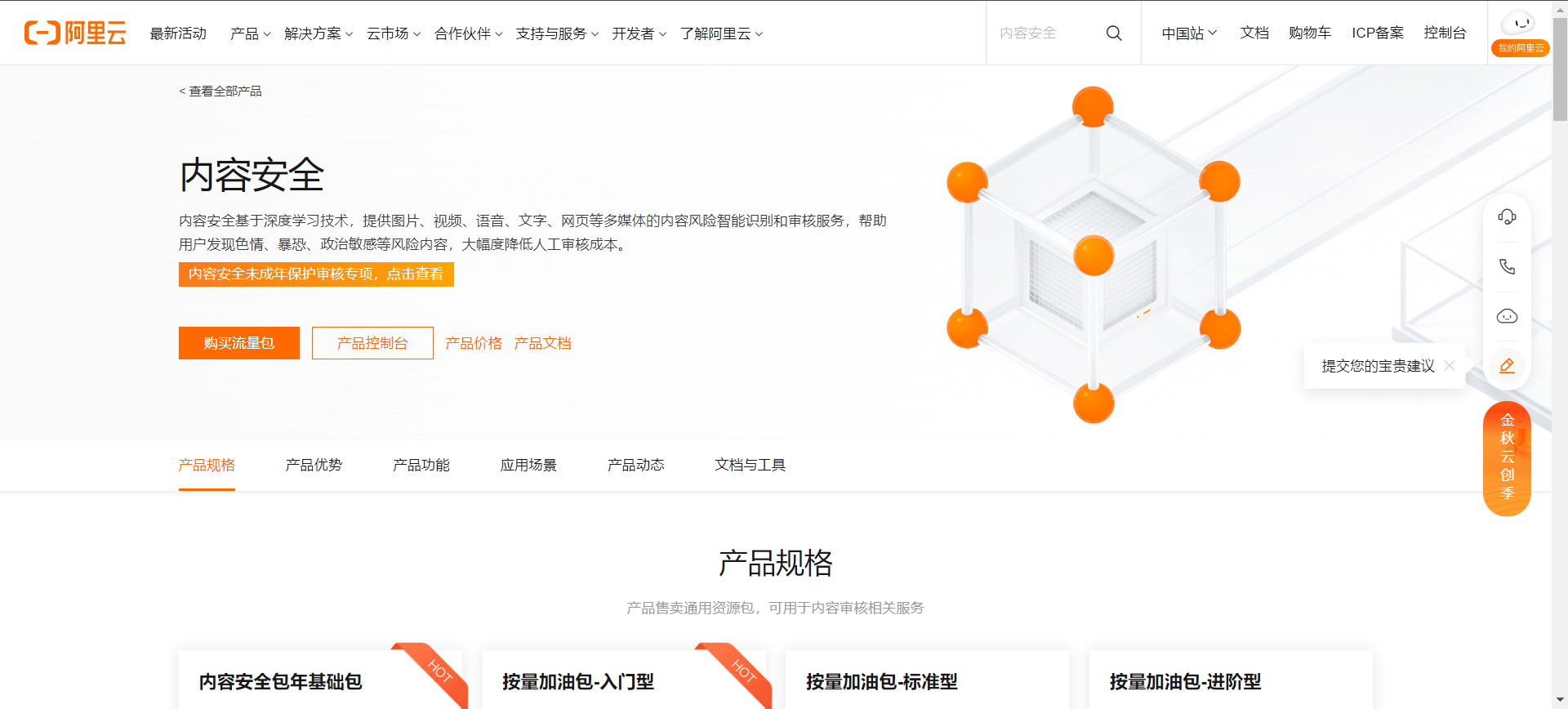Expand the 产品 dropdown menu

[x=250, y=33]
